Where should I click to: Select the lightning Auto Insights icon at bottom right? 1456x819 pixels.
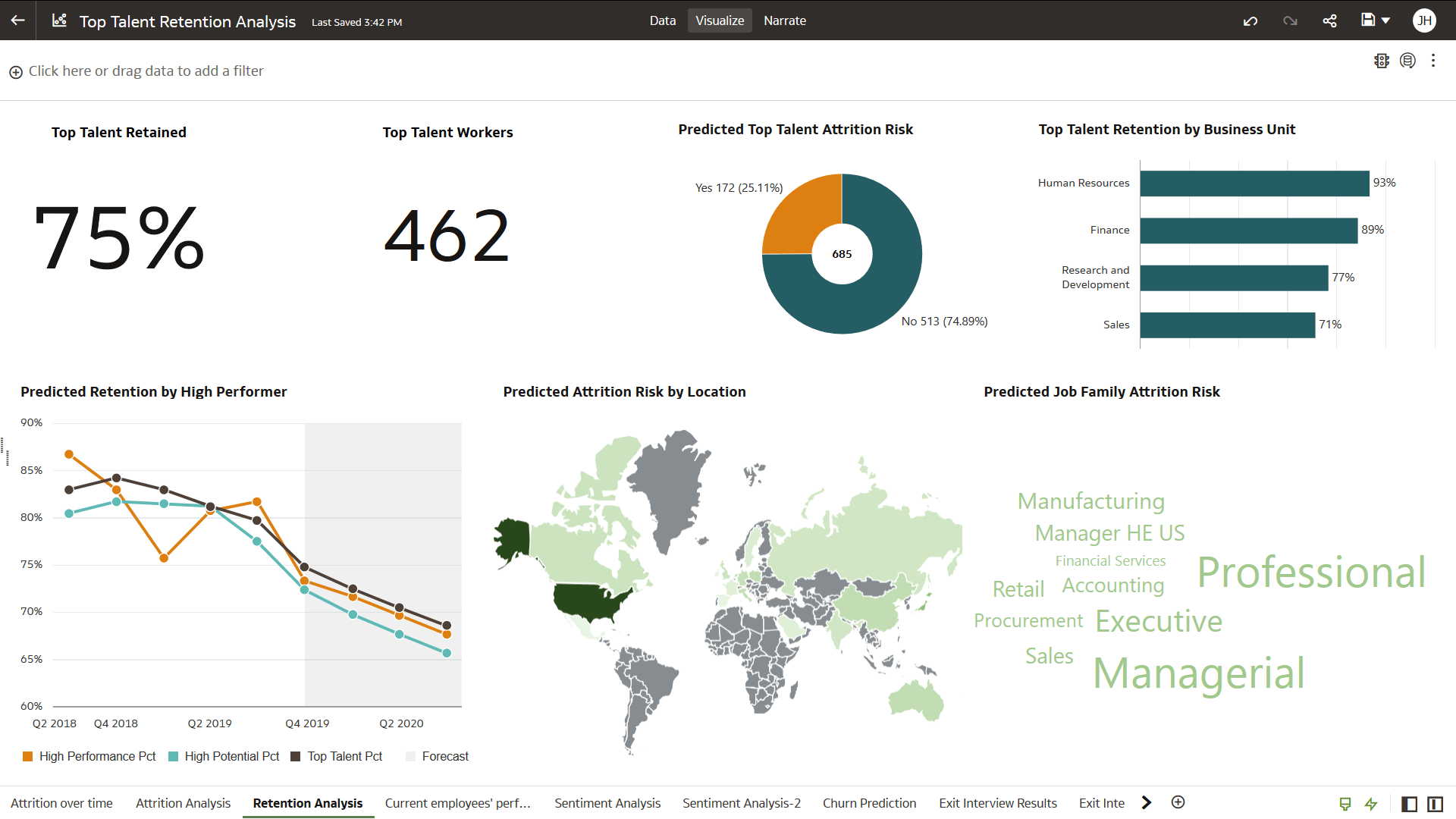click(1373, 803)
